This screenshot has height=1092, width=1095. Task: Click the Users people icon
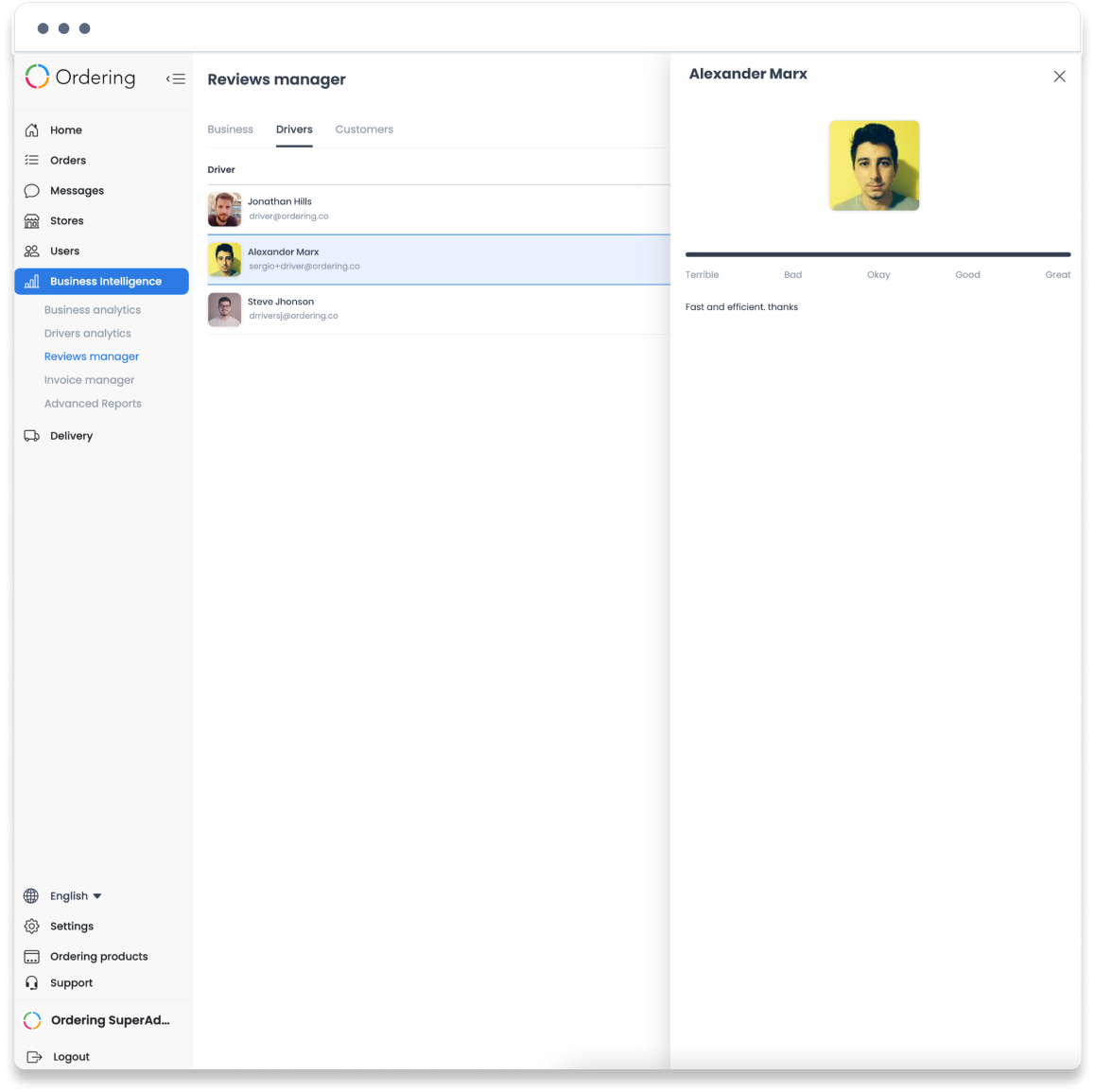pos(31,251)
